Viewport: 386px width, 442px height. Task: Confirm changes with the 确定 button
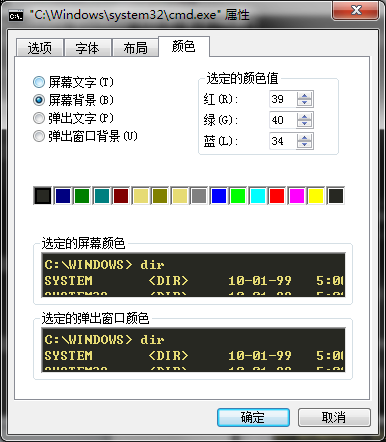(x=253, y=417)
